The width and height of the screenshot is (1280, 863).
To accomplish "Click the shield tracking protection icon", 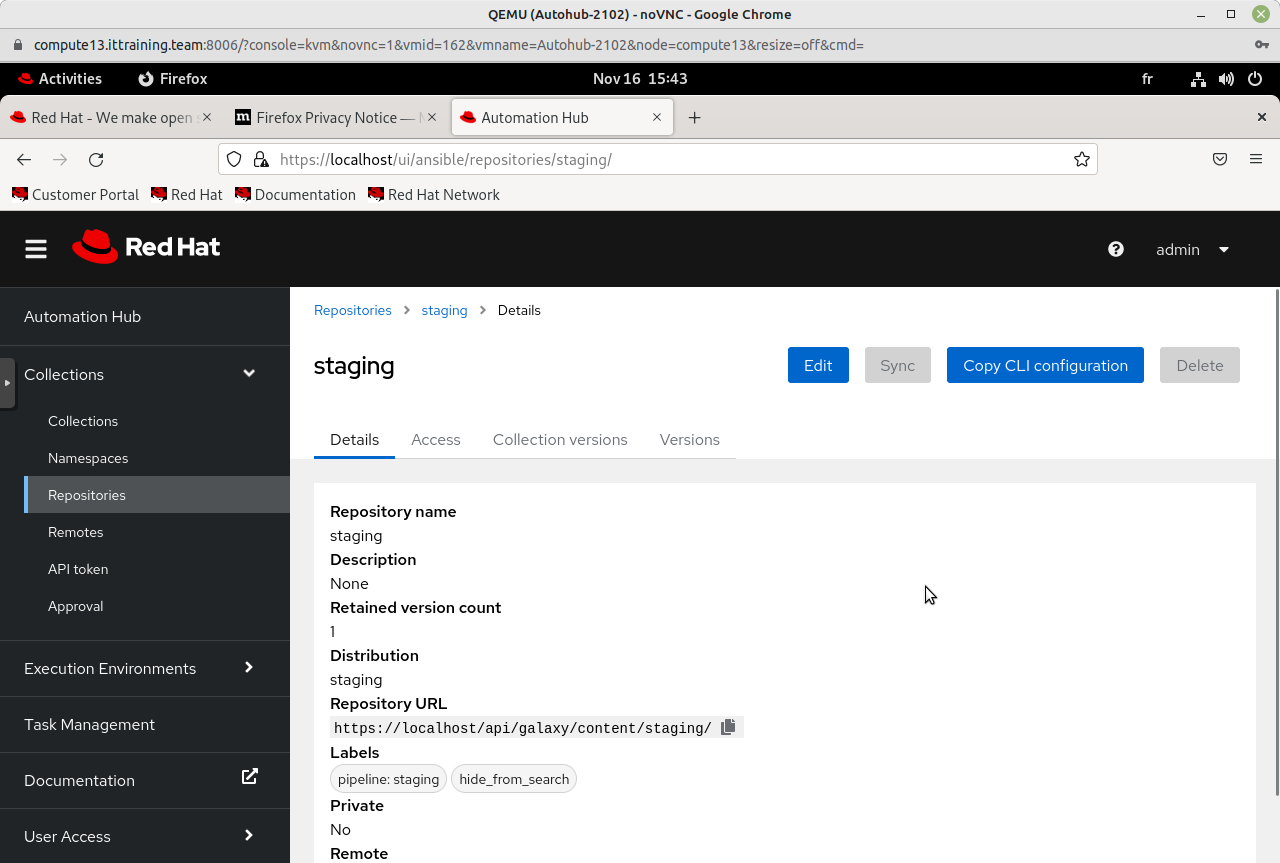I will tap(234, 159).
